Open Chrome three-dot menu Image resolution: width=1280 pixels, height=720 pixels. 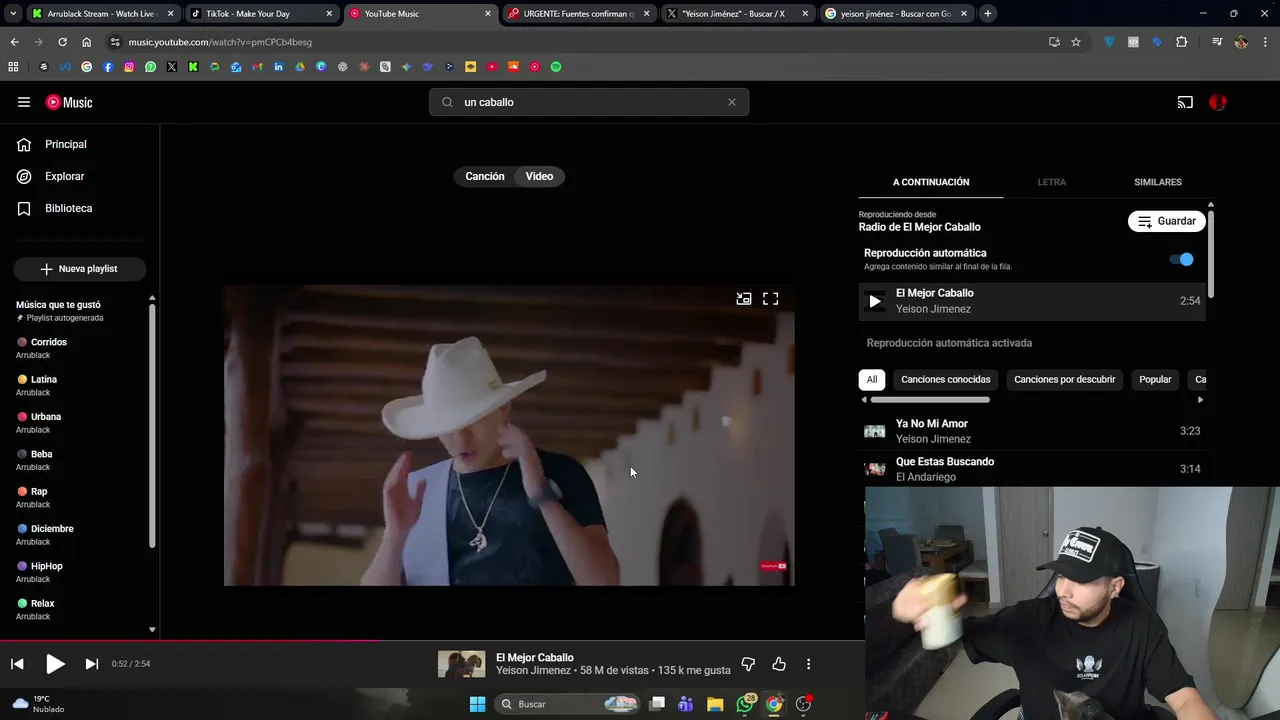(x=1266, y=42)
